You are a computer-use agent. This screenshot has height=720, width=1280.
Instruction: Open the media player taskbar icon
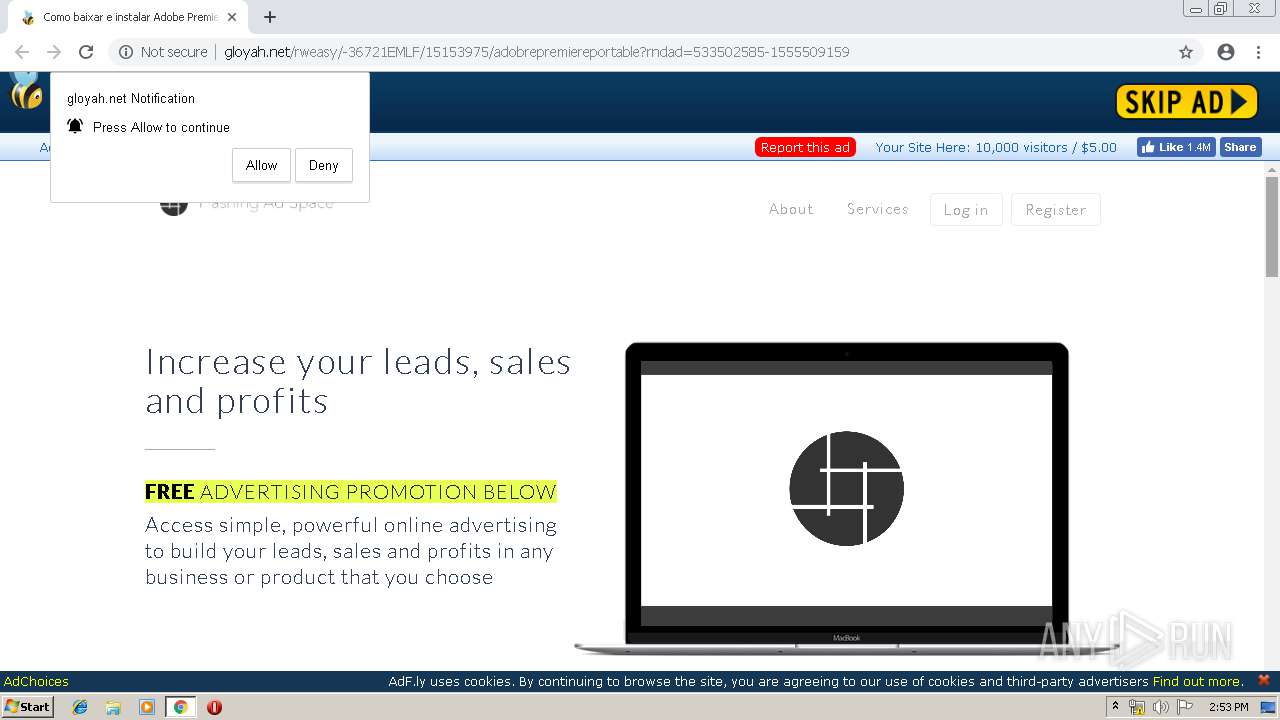click(x=147, y=707)
